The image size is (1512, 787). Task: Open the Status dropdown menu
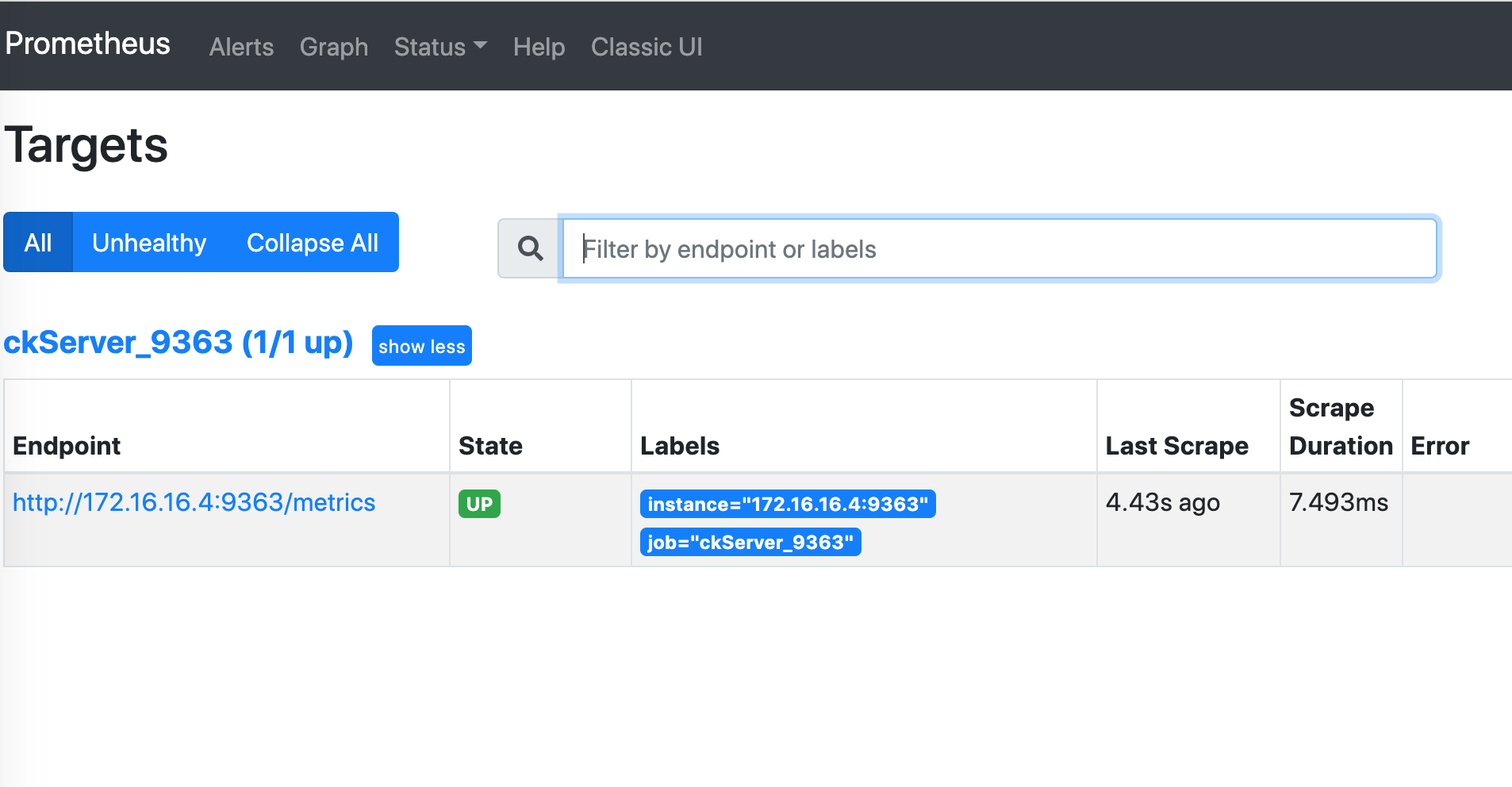(440, 47)
